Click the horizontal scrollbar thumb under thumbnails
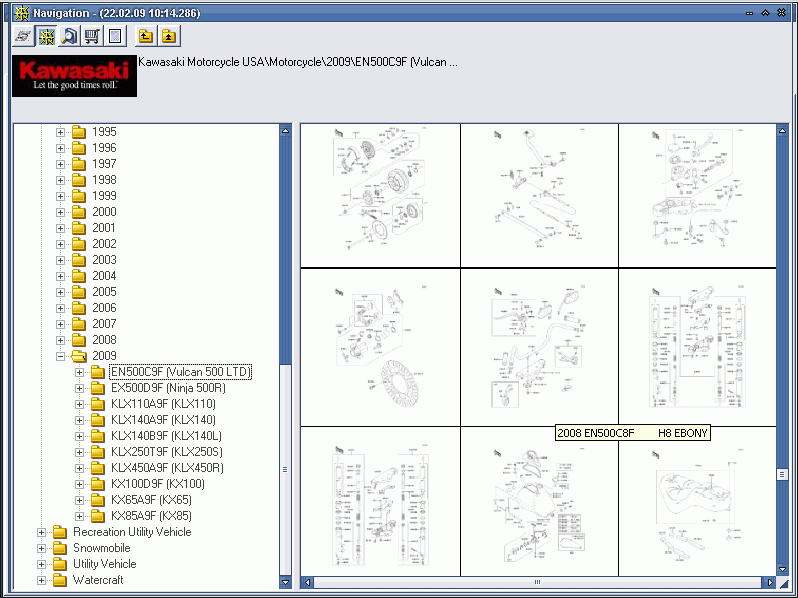This screenshot has height=598, width=798. click(x=537, y=582)
